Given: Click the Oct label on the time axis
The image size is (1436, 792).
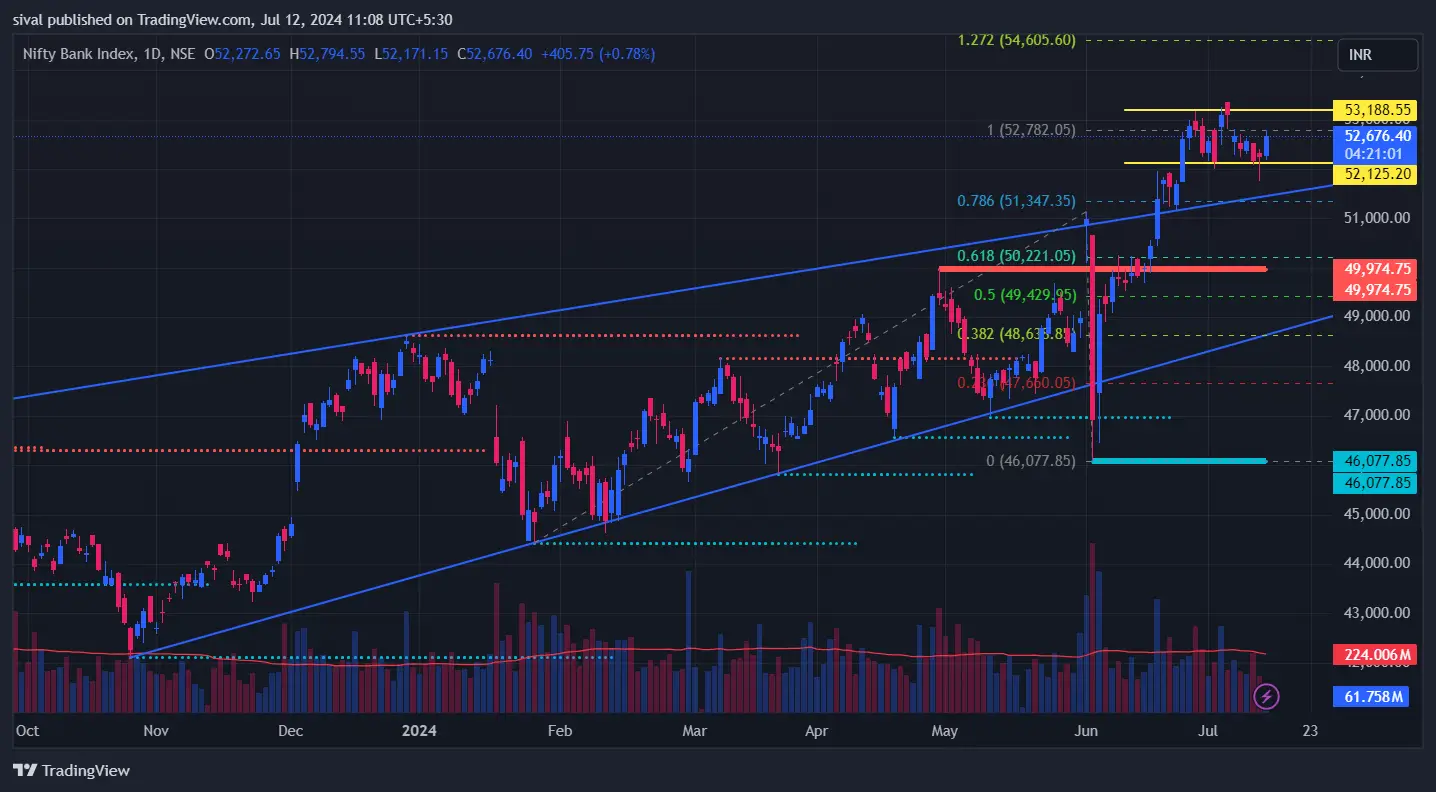Looking at the screenshot, I should pyautogui.click(x=28, y=731).
